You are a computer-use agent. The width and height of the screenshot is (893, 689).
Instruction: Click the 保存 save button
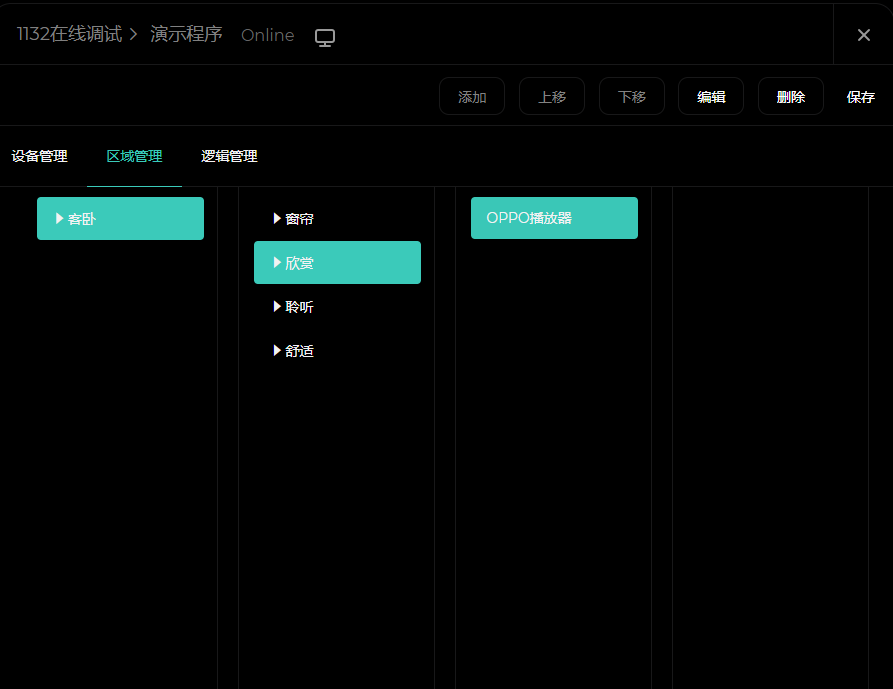tap(861, 97)
